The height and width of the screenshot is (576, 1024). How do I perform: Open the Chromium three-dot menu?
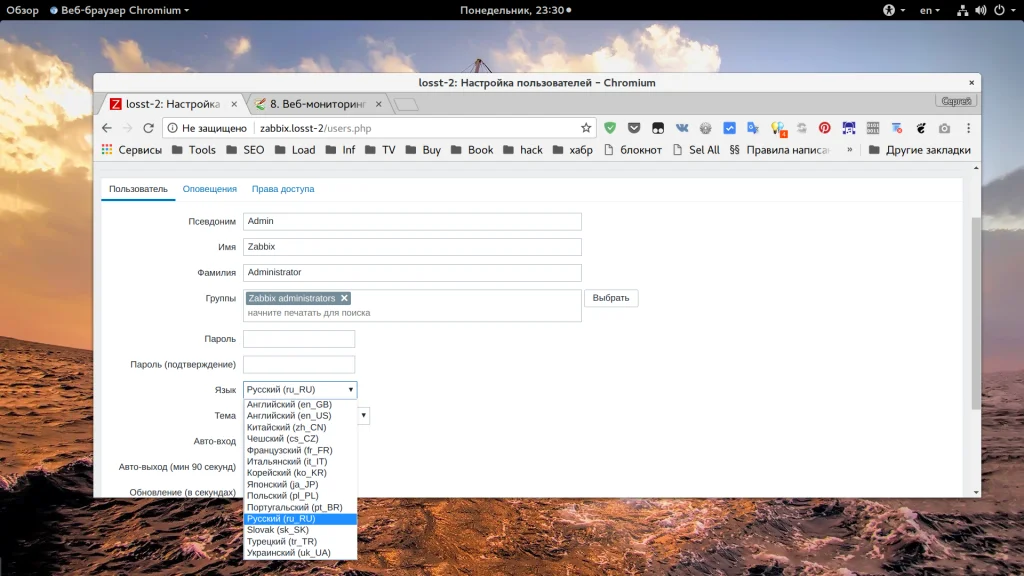pyautogui.click(x=967, y=128)
